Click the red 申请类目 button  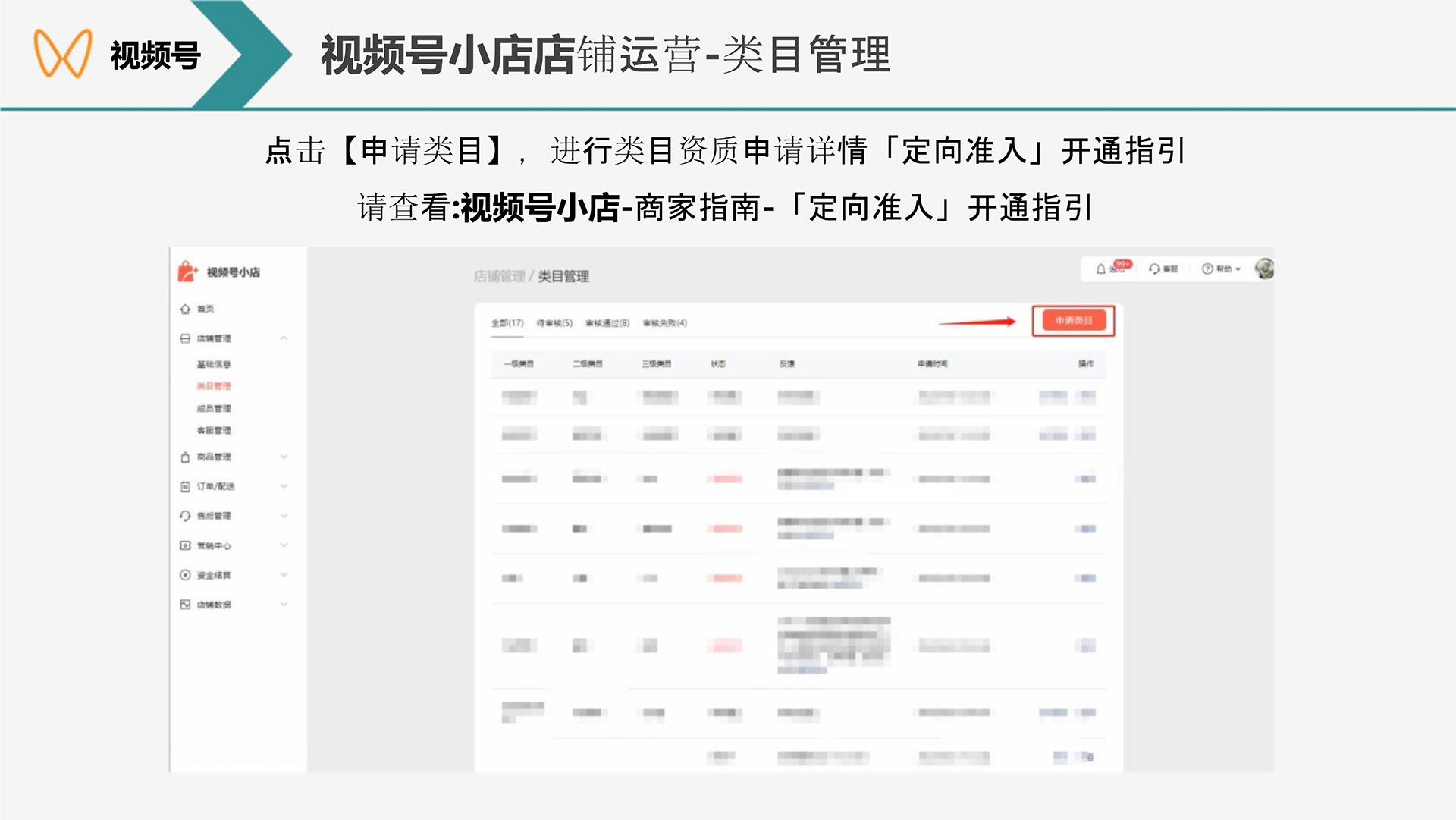pos(1073,321)
